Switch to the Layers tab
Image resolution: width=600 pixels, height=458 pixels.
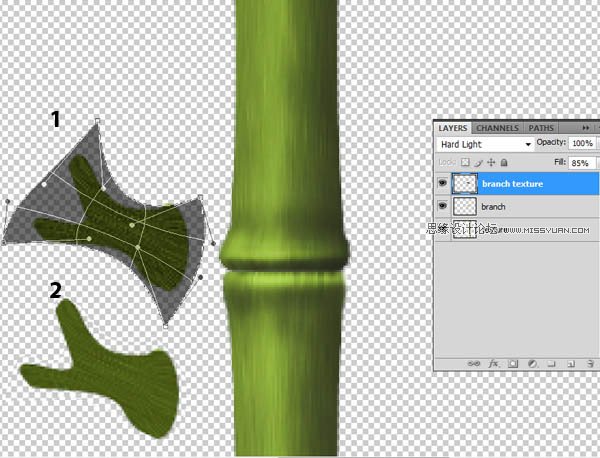pos(453,128)
